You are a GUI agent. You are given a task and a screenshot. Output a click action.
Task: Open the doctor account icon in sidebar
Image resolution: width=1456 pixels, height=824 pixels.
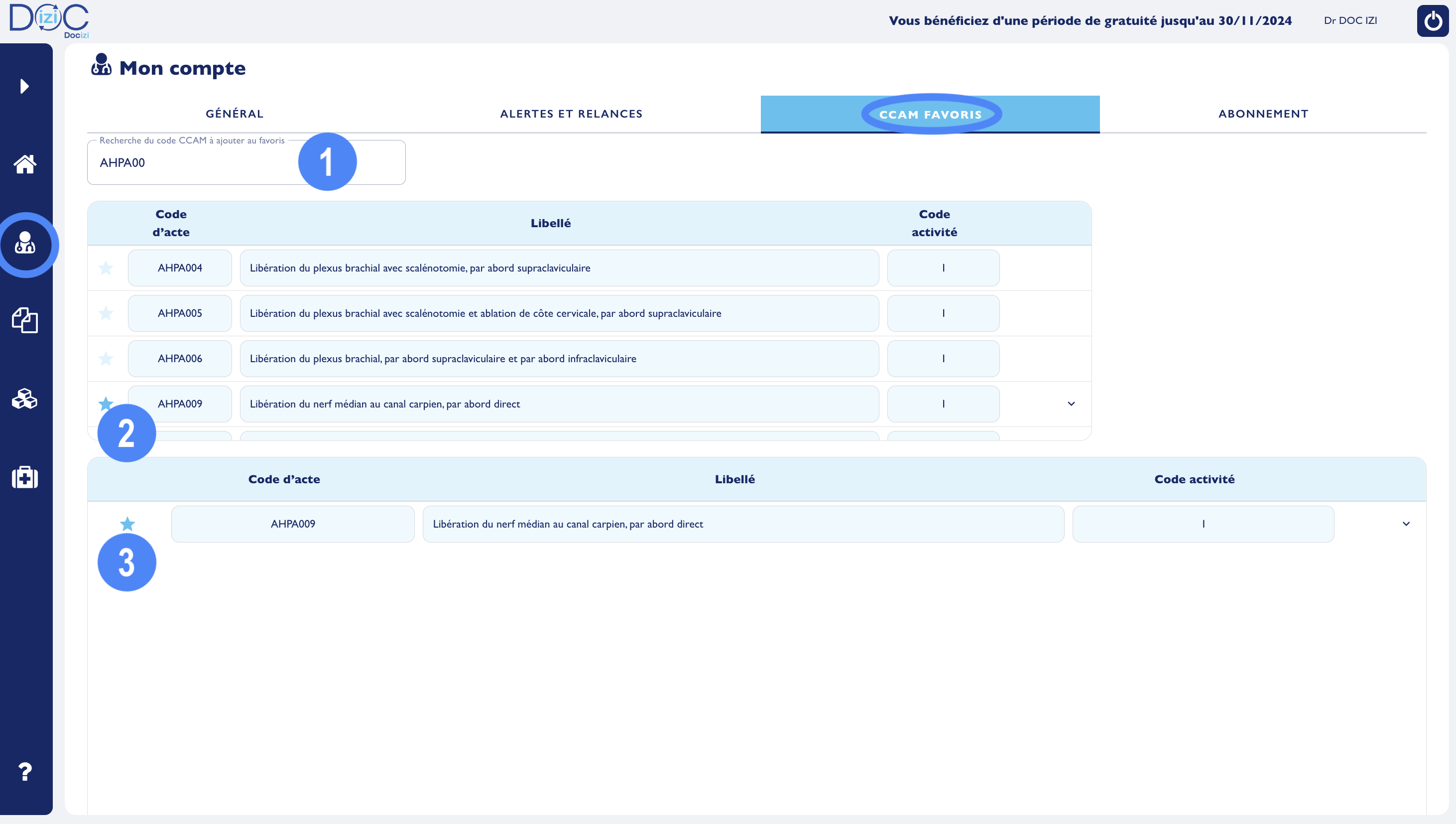pos(25,242)
